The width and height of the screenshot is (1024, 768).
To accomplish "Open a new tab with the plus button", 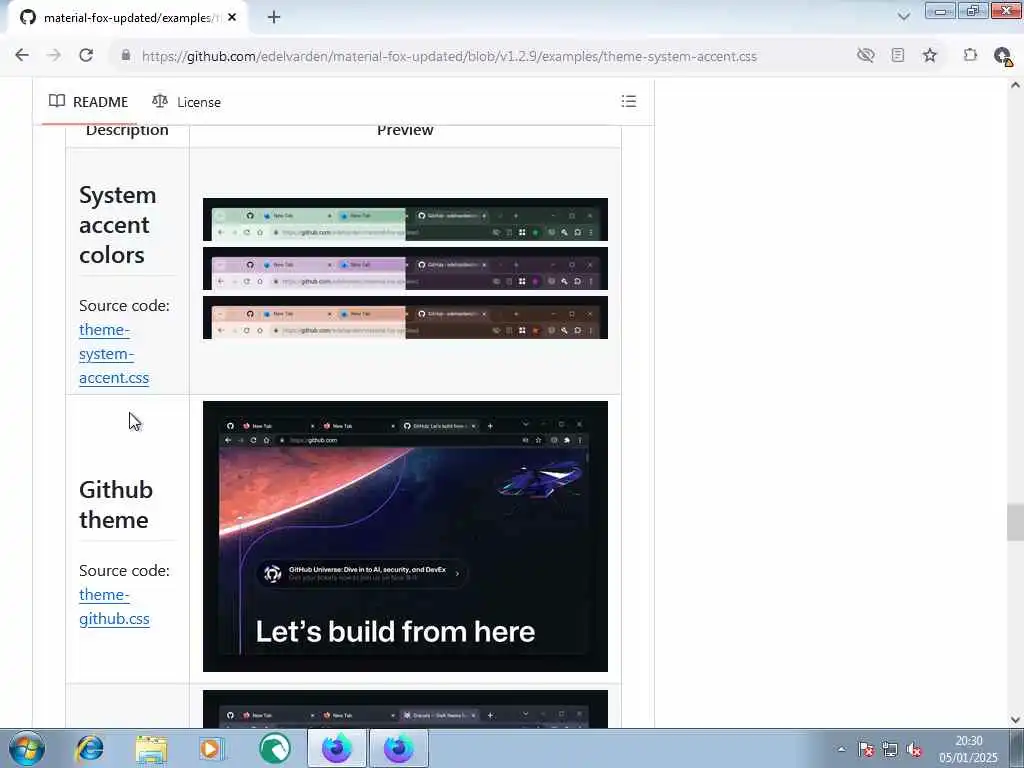I will click(274, 17).
